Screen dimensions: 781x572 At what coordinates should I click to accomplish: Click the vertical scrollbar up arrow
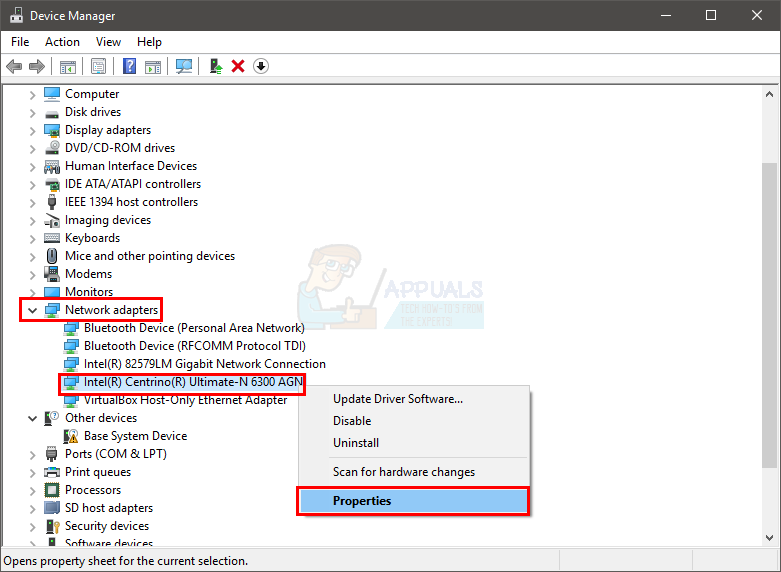point(769,94)
